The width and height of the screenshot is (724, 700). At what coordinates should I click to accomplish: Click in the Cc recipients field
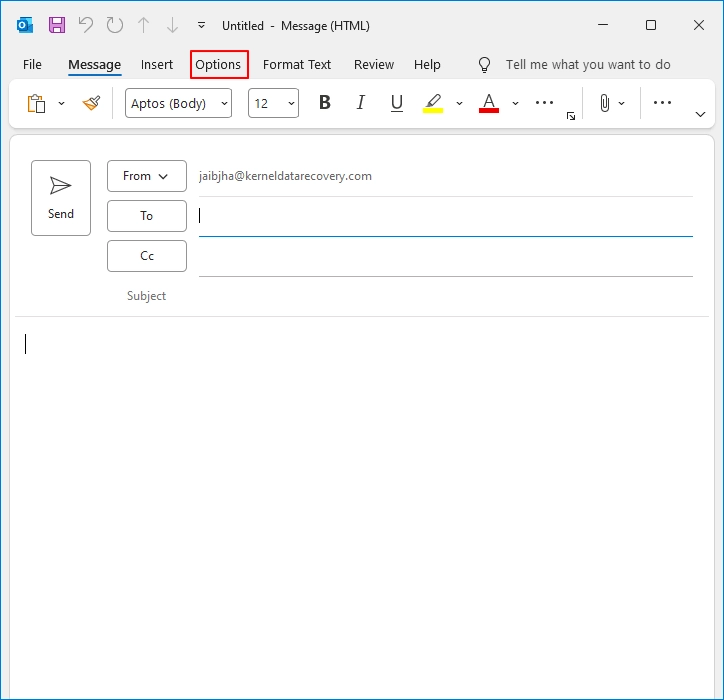tap(446, 256)
